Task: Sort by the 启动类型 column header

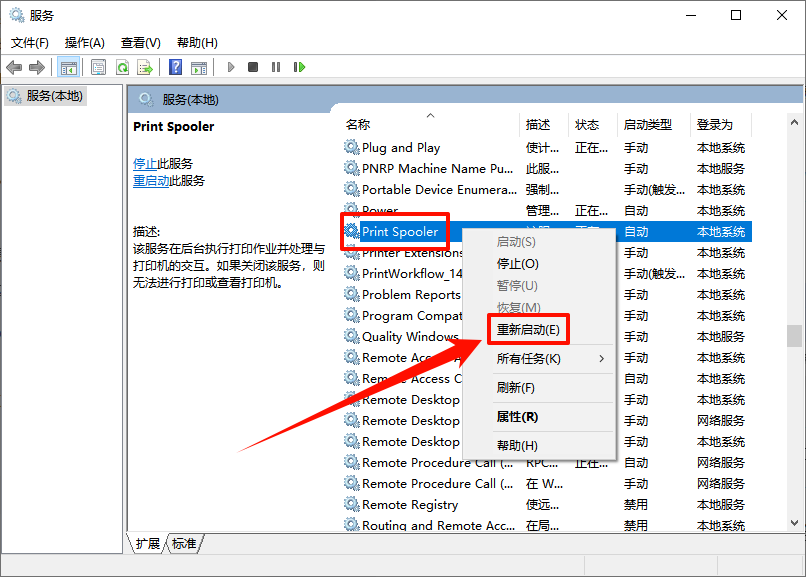Action: 647,125
